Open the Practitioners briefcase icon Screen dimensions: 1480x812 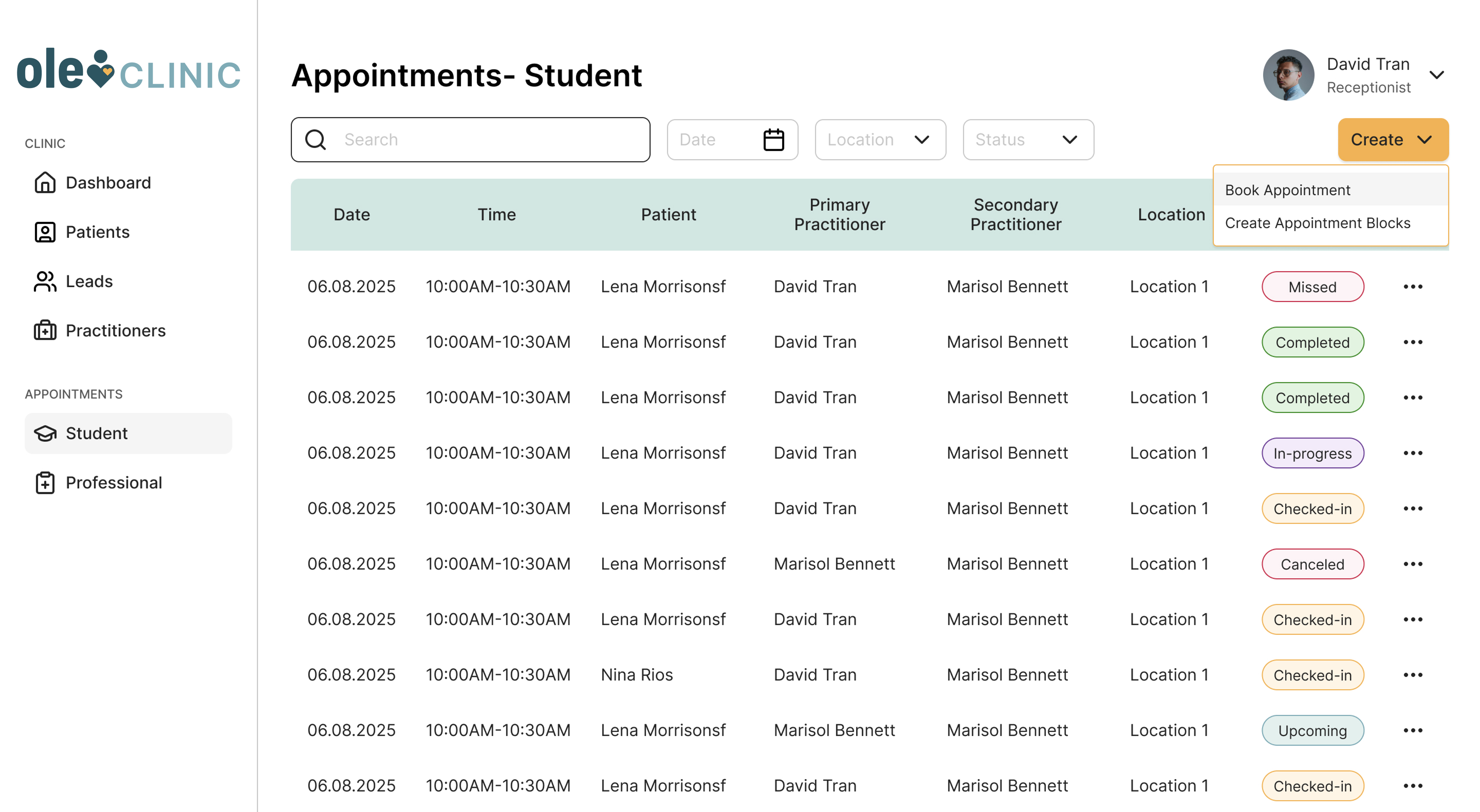coord(45,331)
